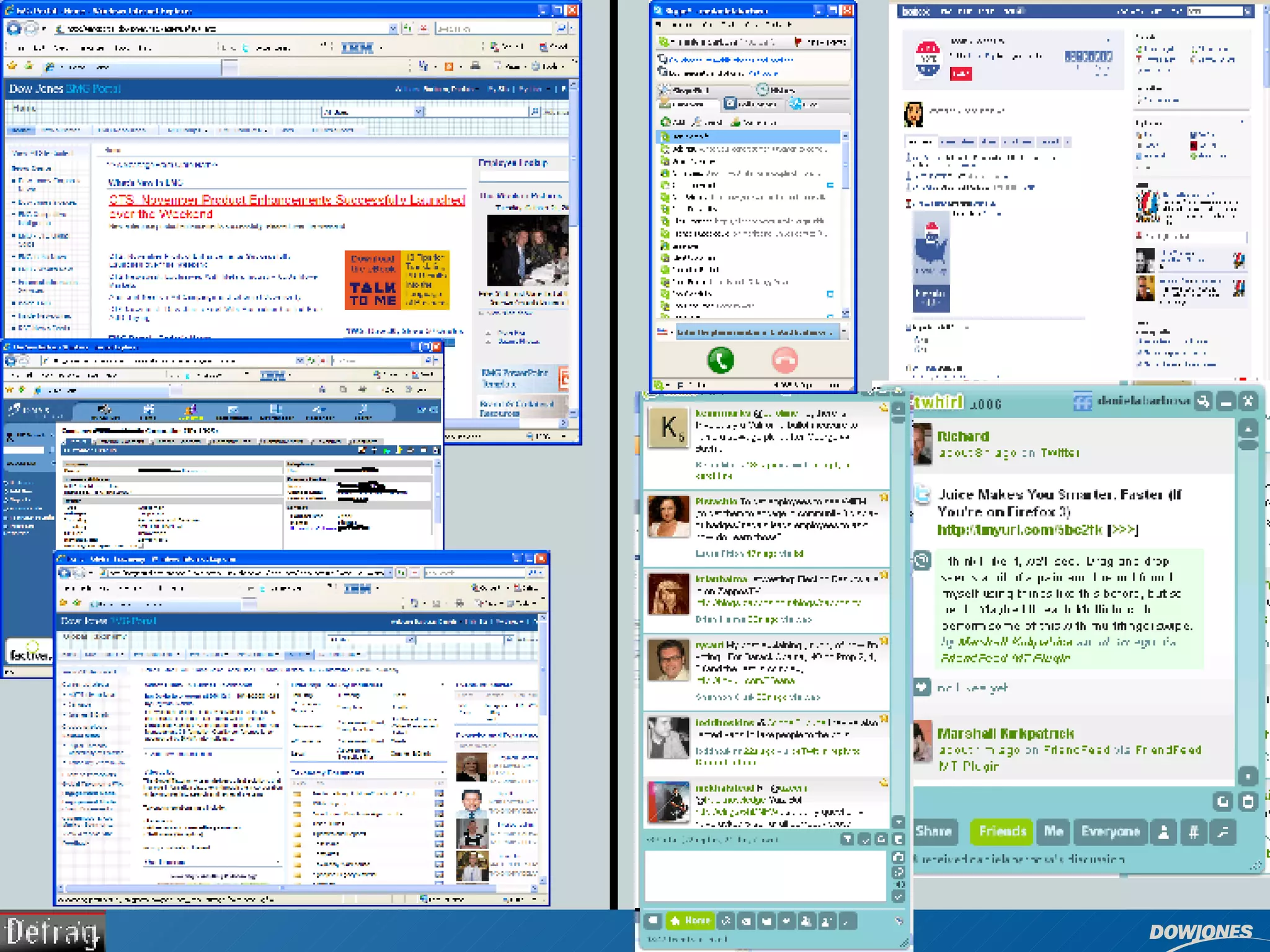Image resolution: width=1270 pixels, height=952 pixels.
Task: Toggle the Everyone filter in FriendFeed
Action: point(1110,832)
